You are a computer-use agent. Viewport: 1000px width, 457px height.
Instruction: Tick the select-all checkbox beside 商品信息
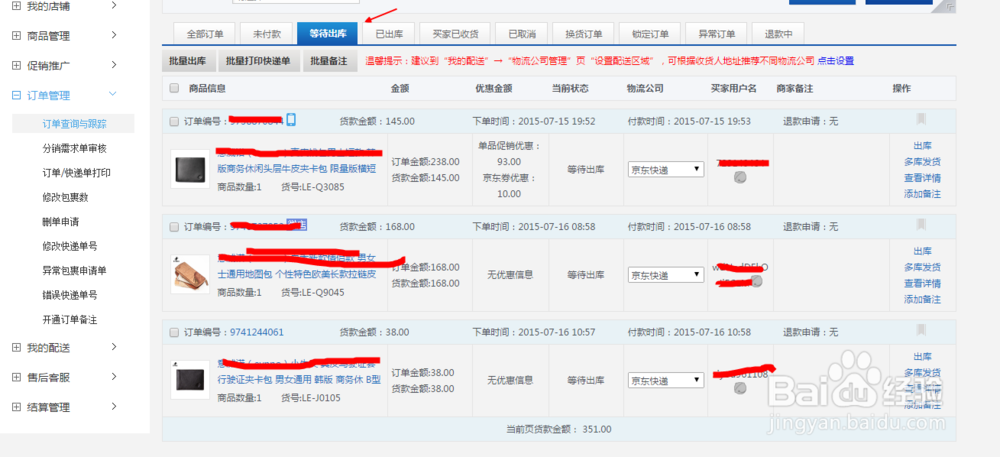175,89
